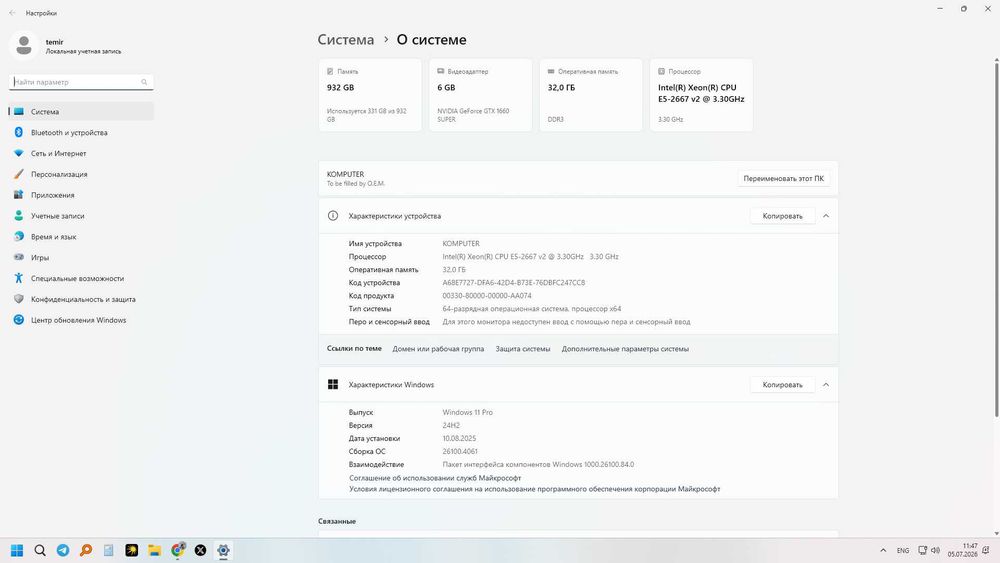
Task: Click Переименовать этот ПК button
Action: pyautogui.click(x=783, y=179)
